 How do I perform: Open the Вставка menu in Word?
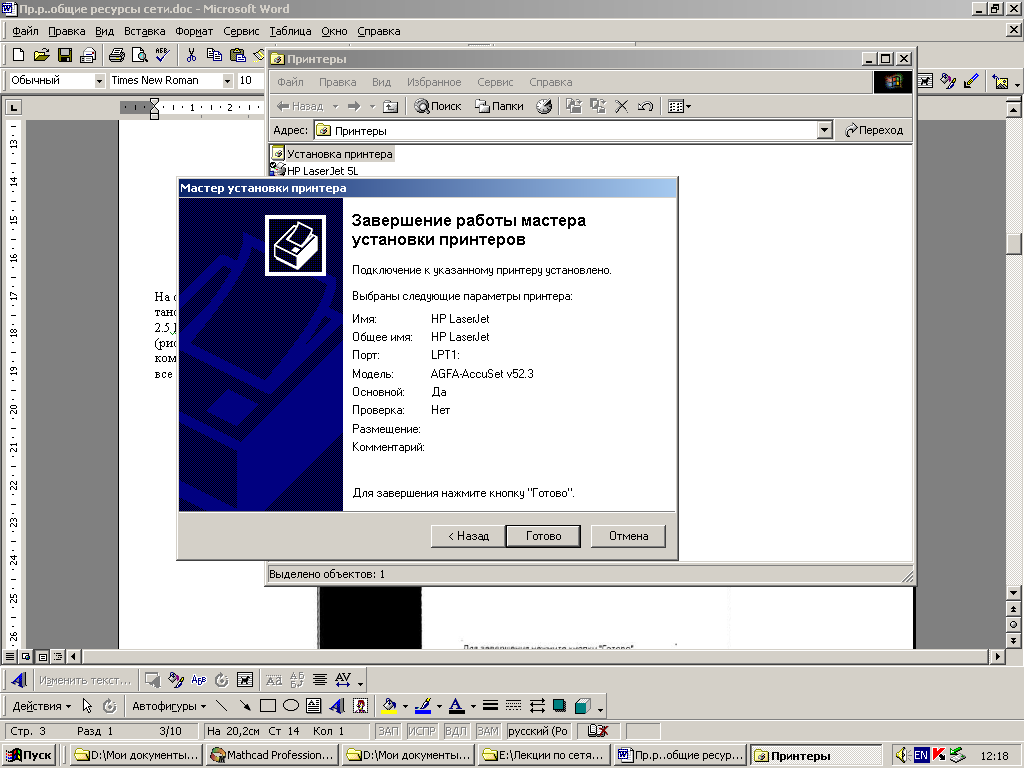pyautogui.click(x=144, y=31)
